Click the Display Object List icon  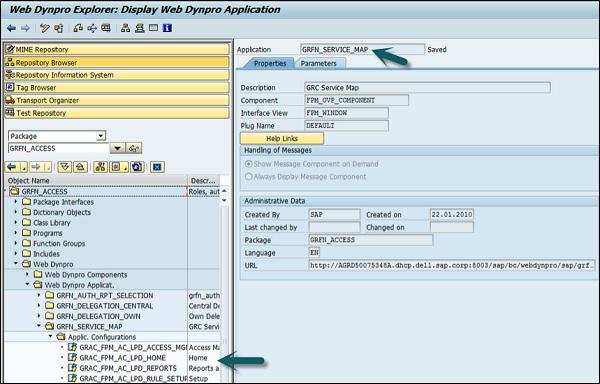(x=92, y=28)
